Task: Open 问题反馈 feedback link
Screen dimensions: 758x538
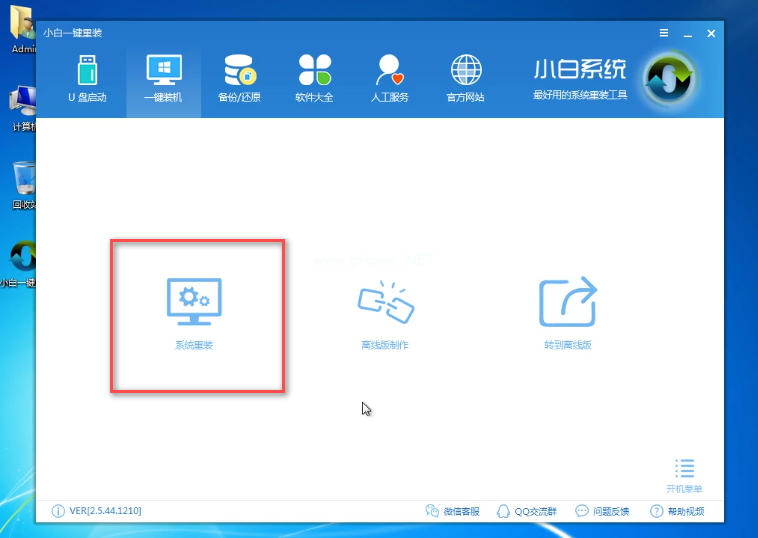Action: point(602,511)
